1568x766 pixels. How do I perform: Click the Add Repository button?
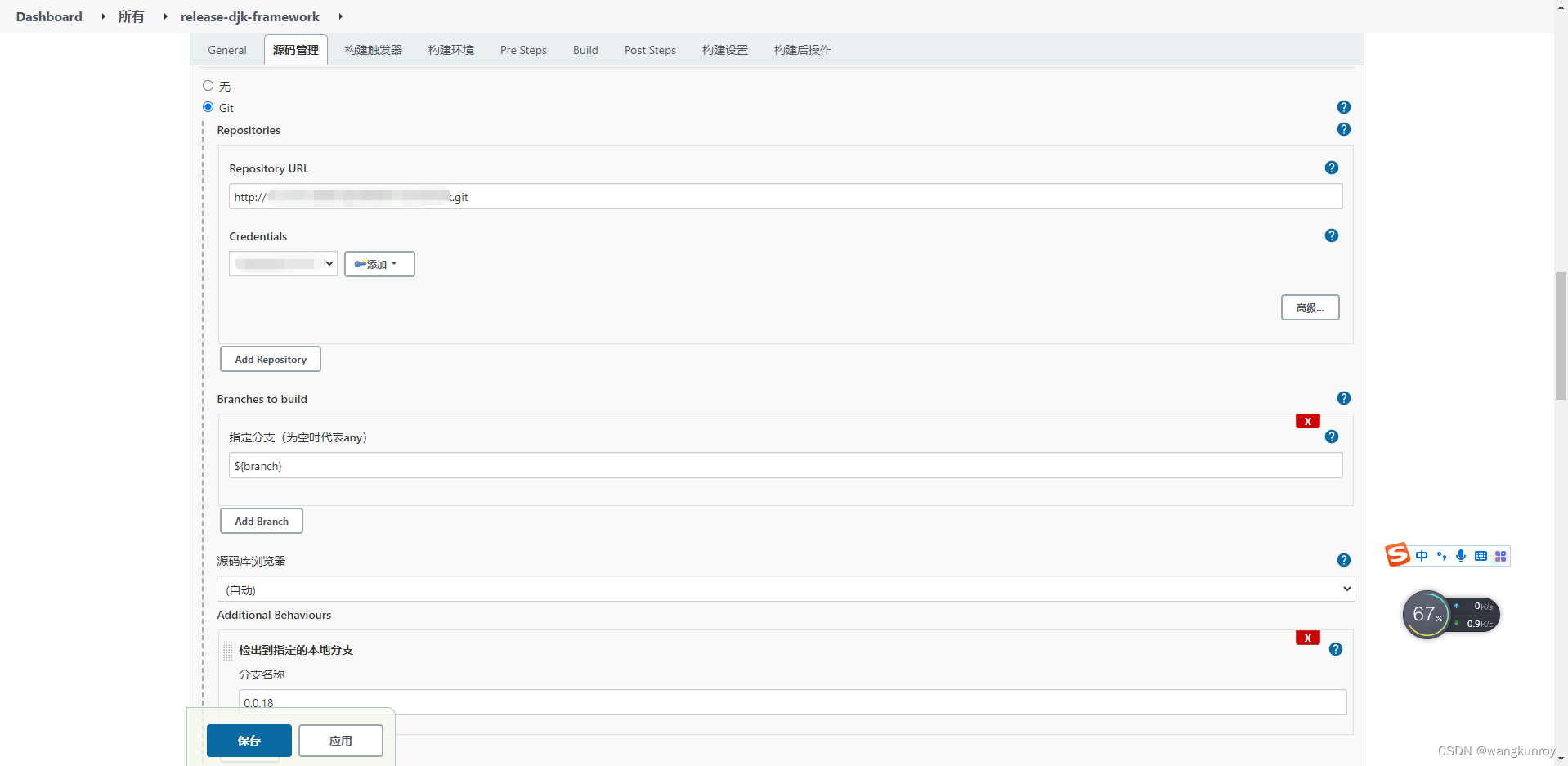tap(271, 359)
